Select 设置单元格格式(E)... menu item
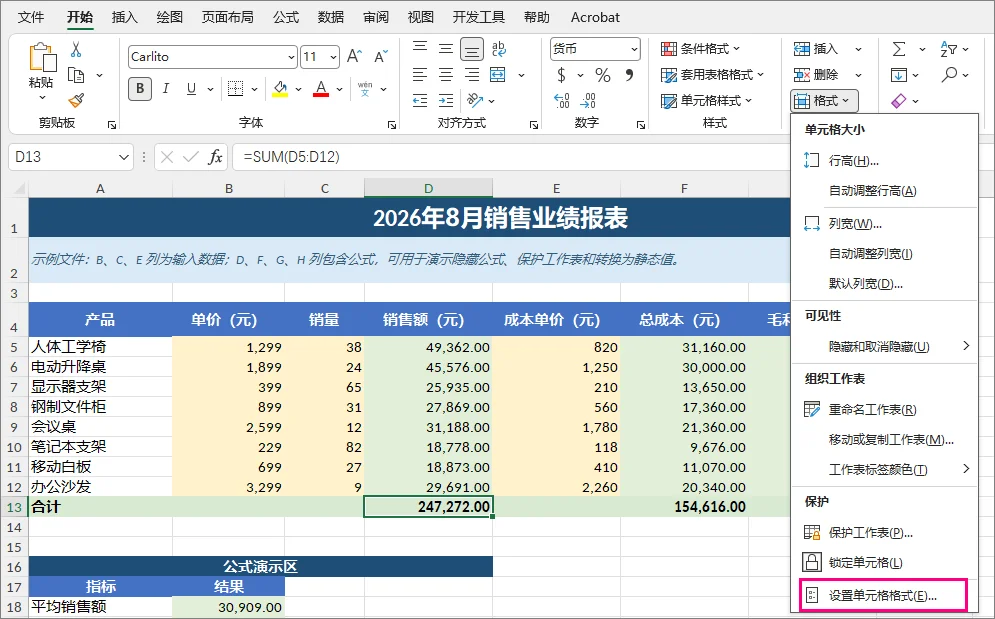 (x=885, y=596)
